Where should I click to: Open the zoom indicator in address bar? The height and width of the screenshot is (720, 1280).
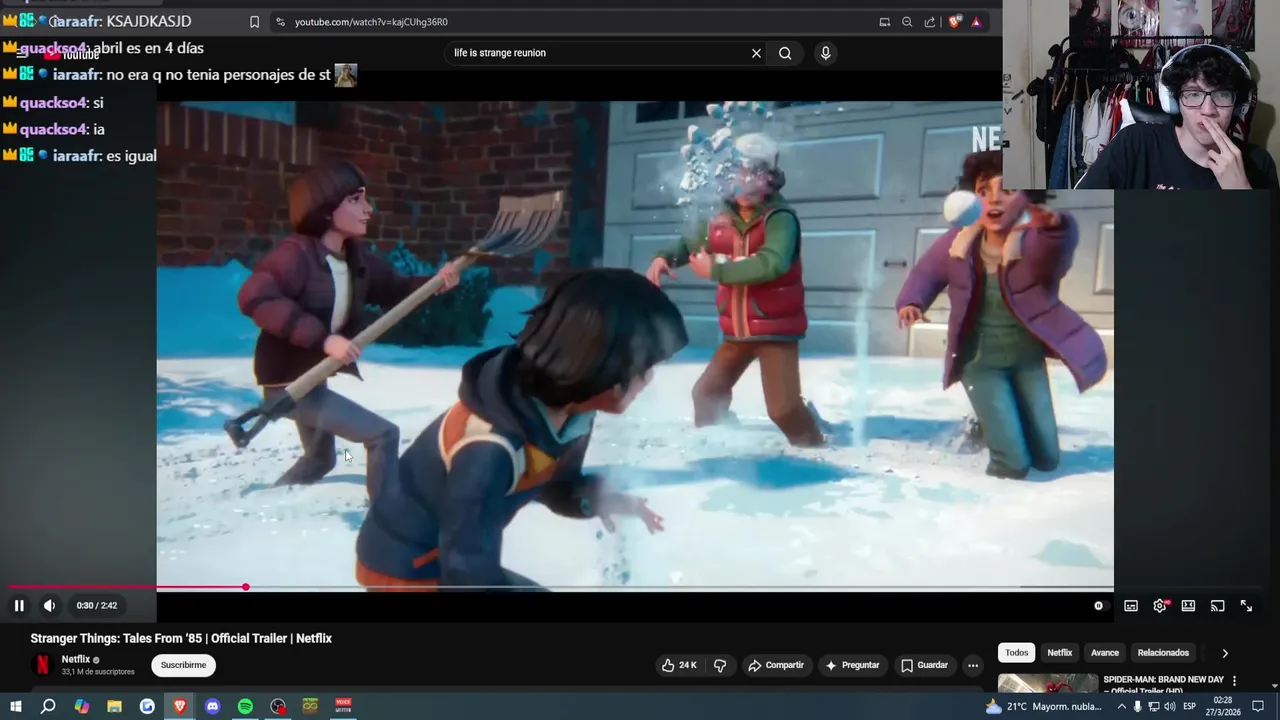[907, 22]
